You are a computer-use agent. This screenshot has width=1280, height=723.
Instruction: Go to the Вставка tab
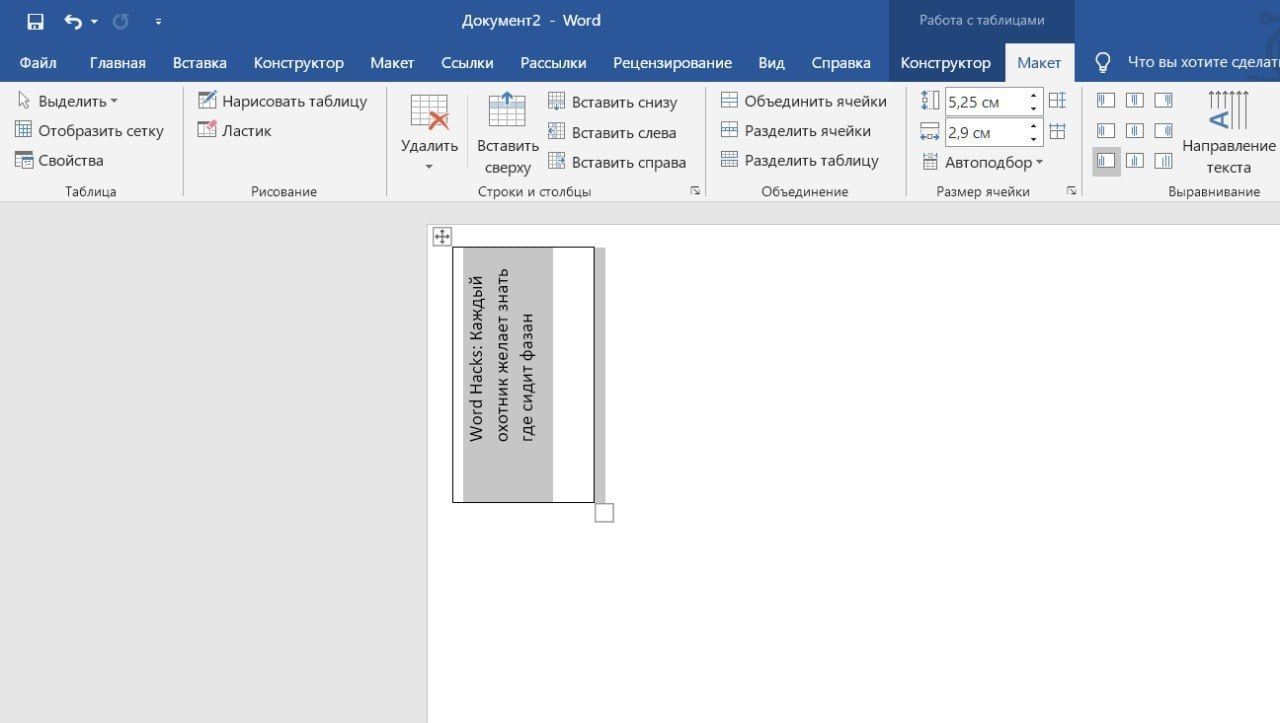200,62
